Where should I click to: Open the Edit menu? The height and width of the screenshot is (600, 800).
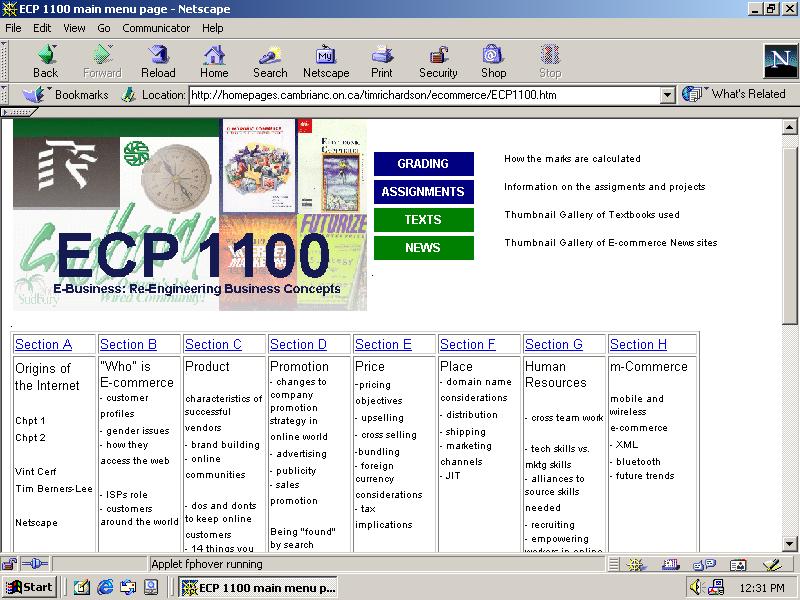42,28
